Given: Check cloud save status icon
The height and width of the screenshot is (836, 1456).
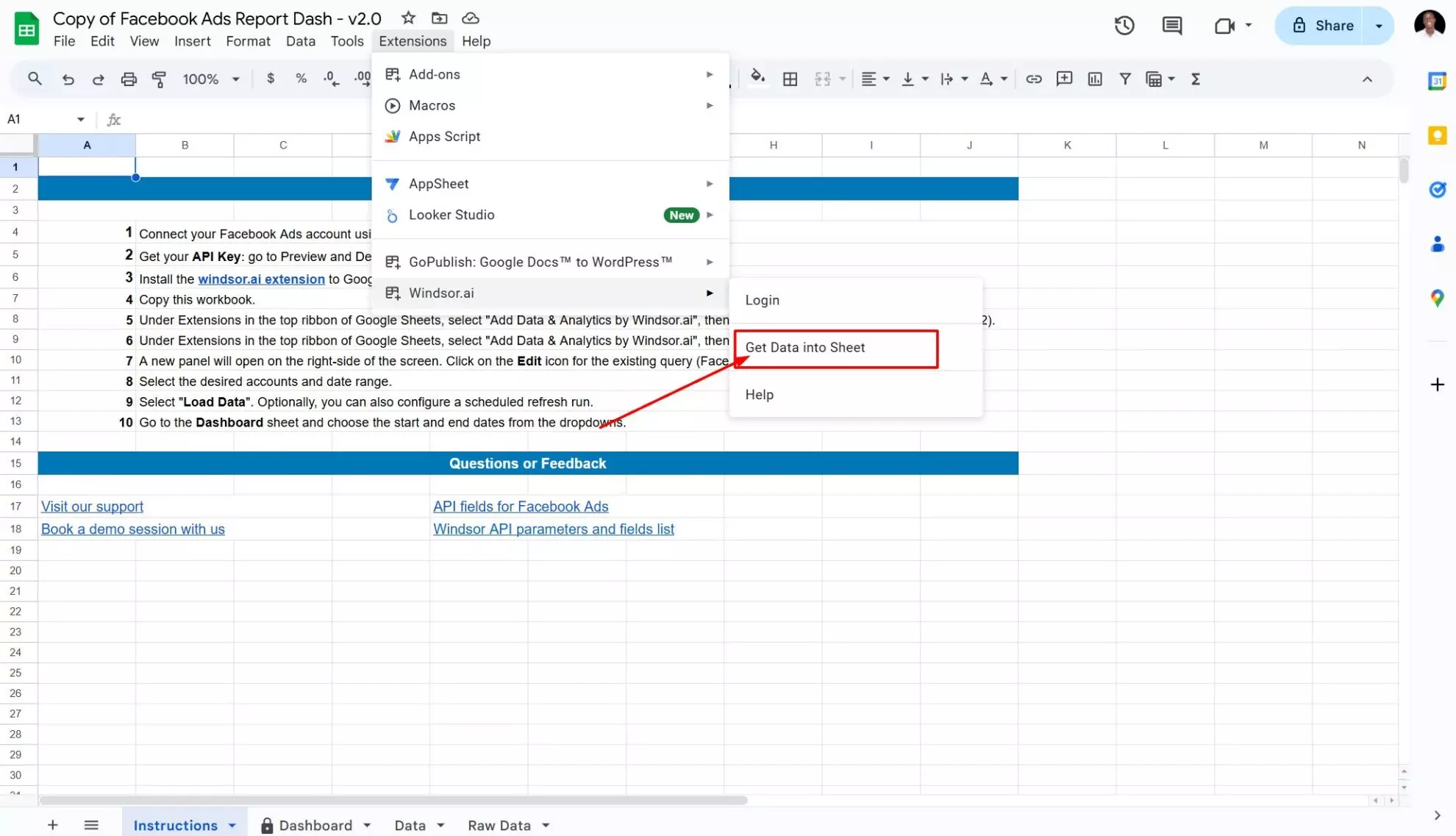Looking at the screenshot, I should pyautogui.click(x=471, y=18).
